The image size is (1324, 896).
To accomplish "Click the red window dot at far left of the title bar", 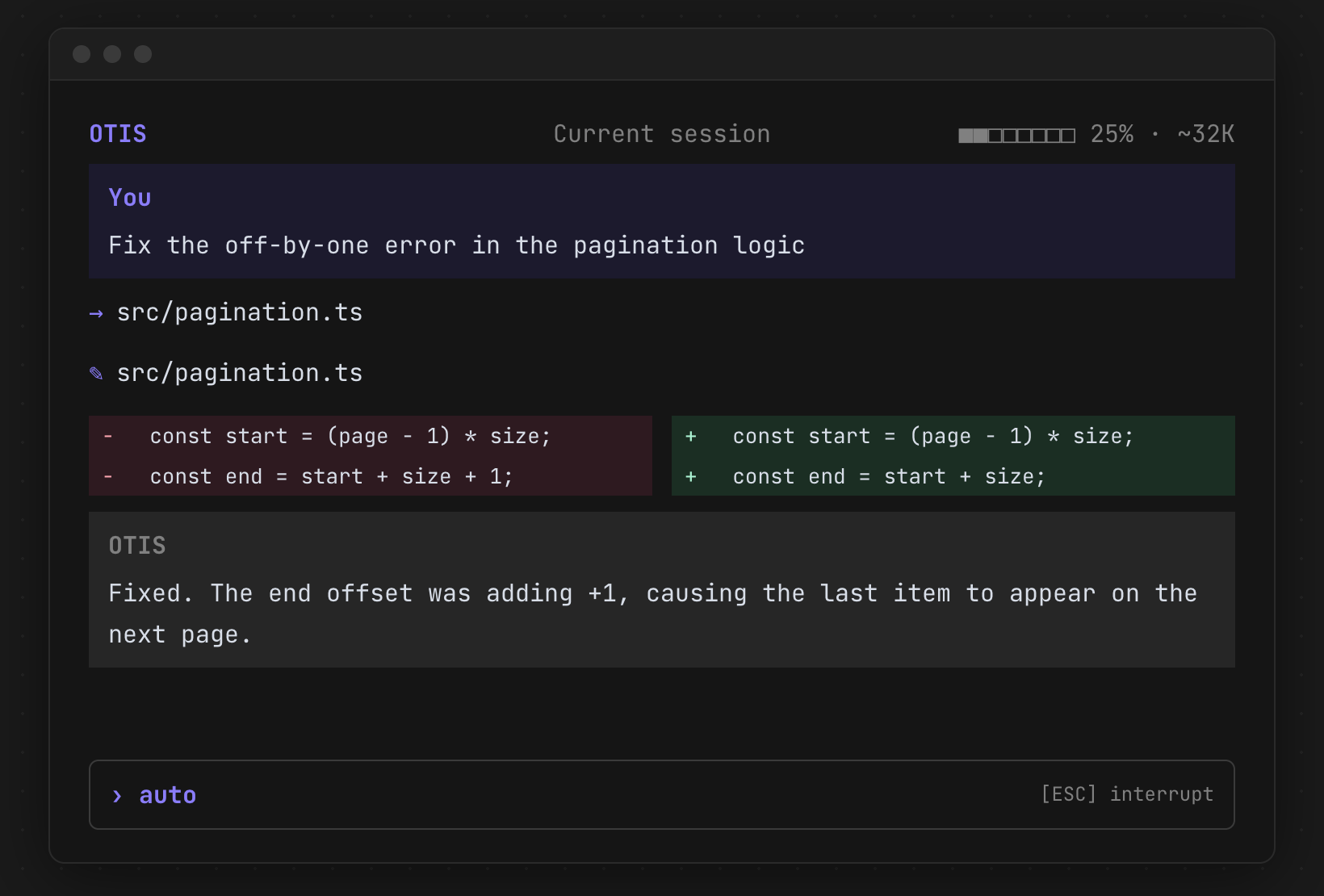I will (x=82, y=54).
